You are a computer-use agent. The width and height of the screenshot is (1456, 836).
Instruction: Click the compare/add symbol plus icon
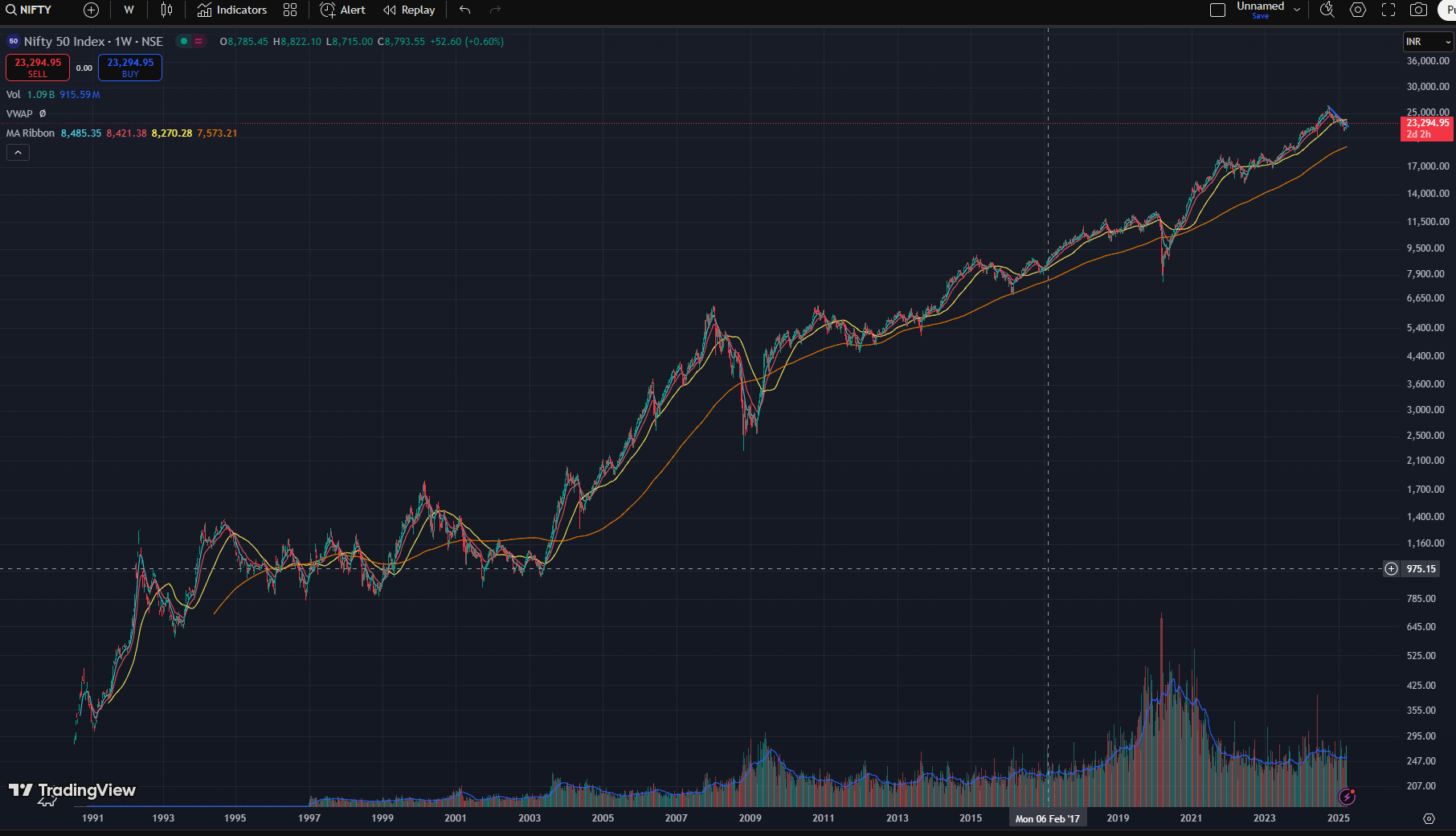click(x=92, y=10)
